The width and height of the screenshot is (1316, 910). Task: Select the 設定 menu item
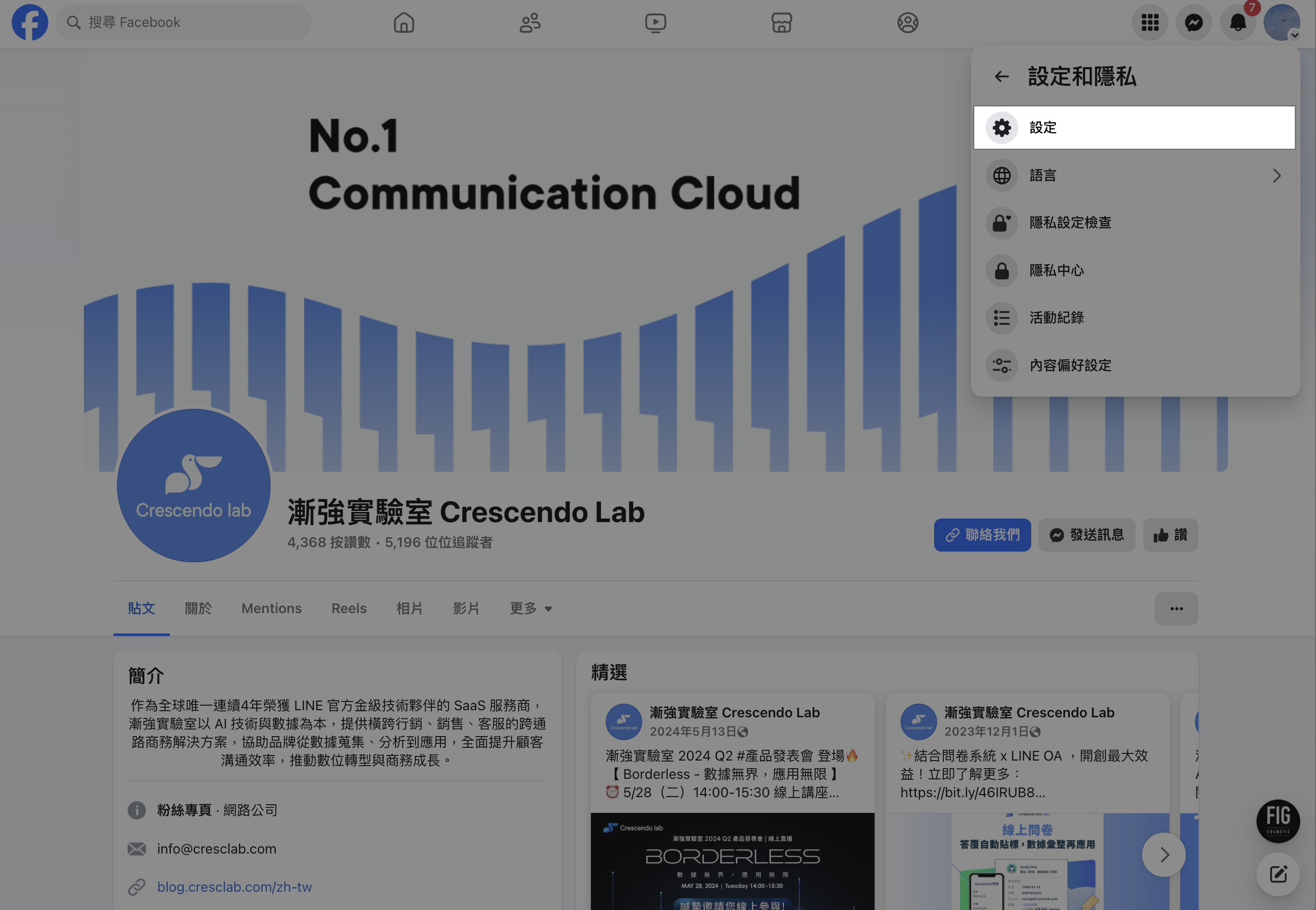coord(1134,128)
